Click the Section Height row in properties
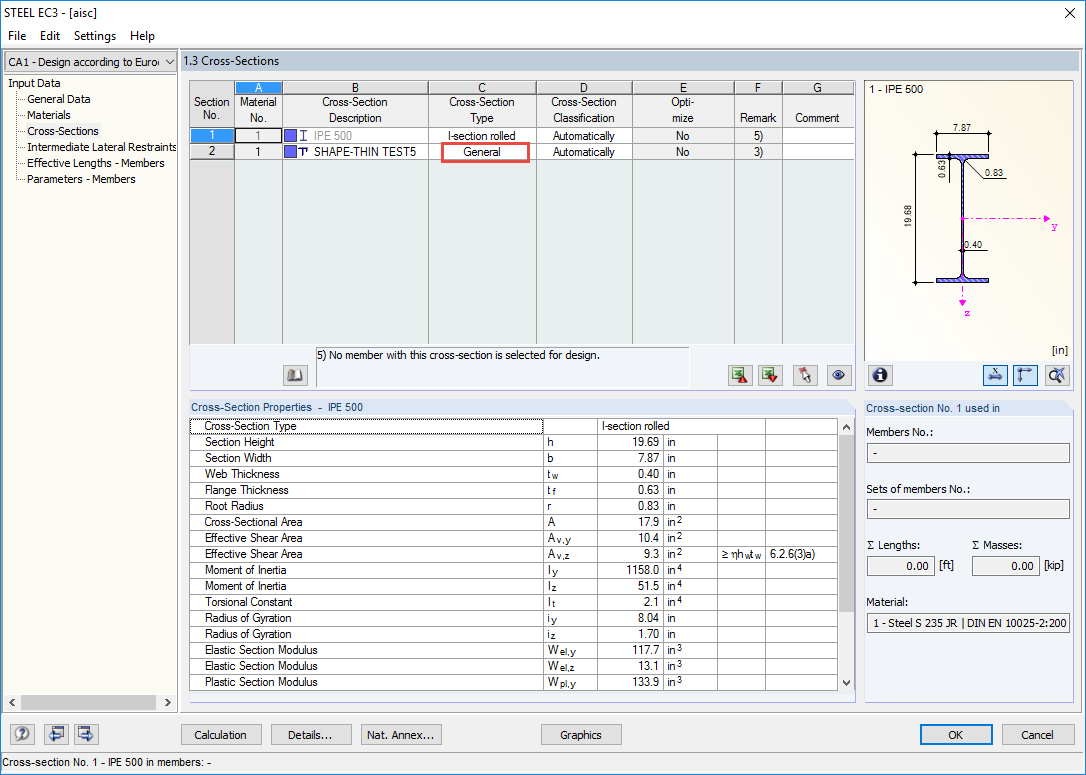The width and height of the screenshot is (1086, 775). (x=513, y=442)
